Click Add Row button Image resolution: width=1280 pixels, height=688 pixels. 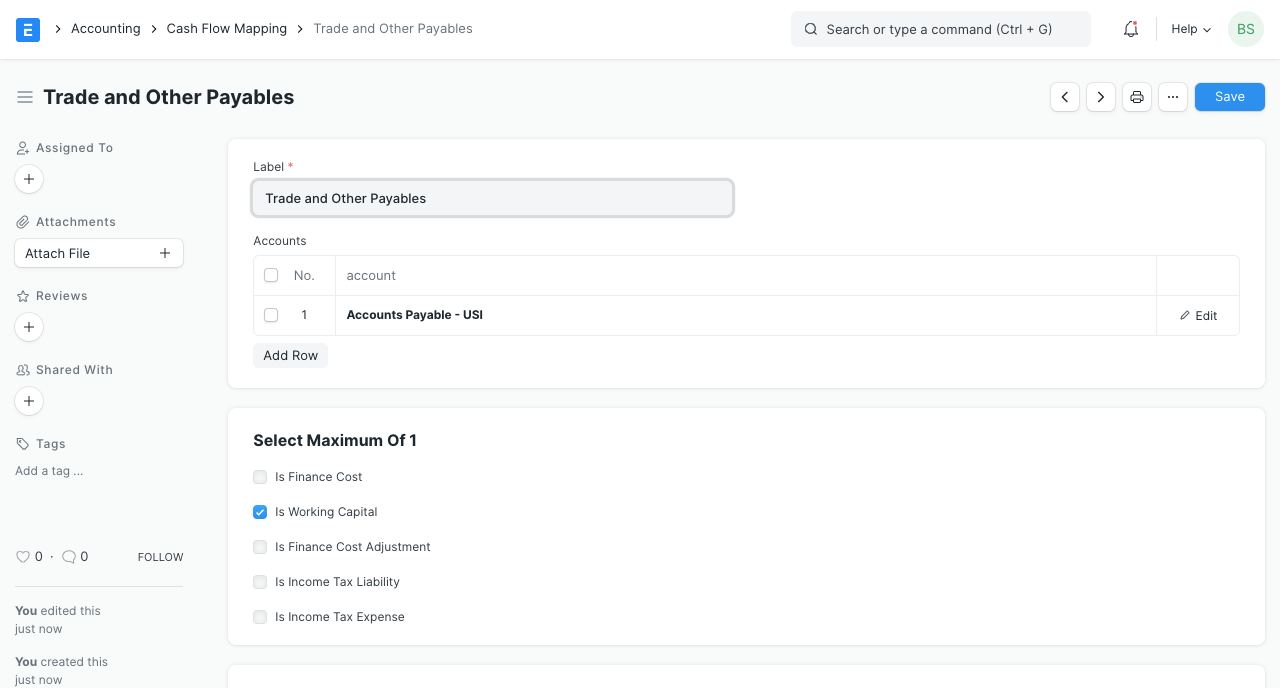[x=290, y=355]
